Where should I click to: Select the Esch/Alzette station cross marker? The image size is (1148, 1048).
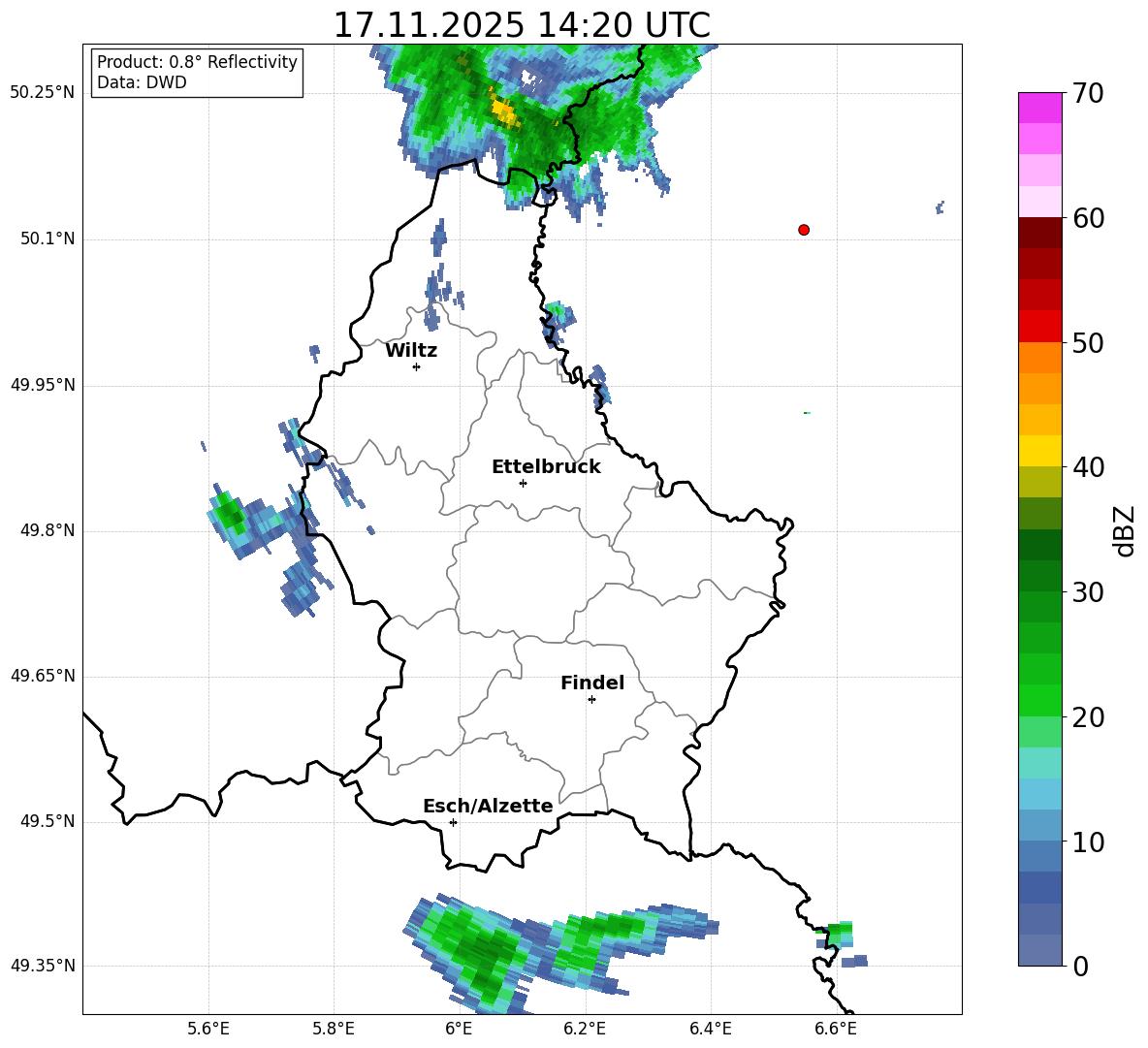coord(453,822)
